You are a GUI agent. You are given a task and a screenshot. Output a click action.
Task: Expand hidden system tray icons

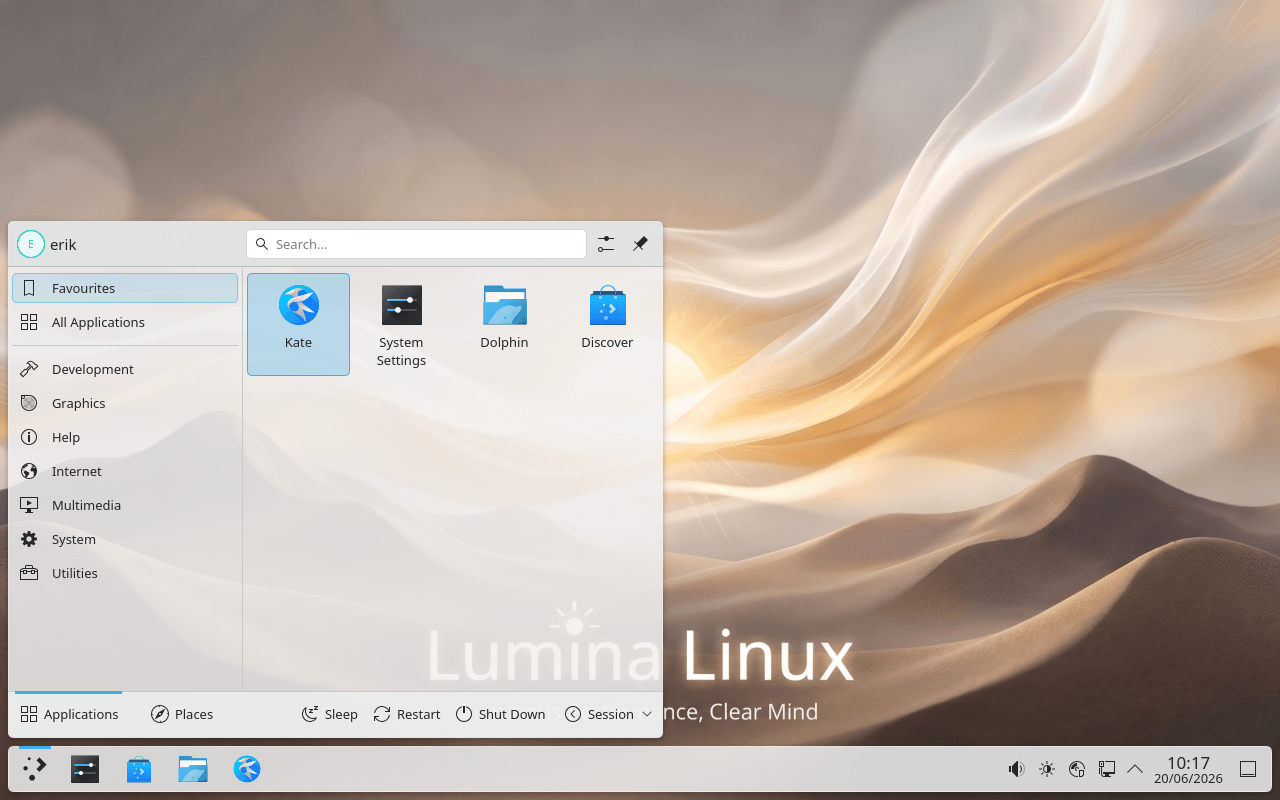[x=1135, y=769]
